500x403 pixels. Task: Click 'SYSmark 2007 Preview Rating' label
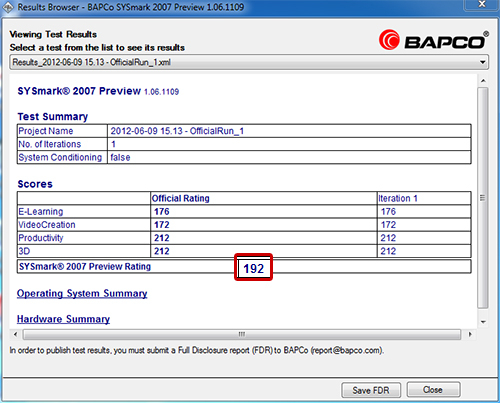[x=85, y=267]
